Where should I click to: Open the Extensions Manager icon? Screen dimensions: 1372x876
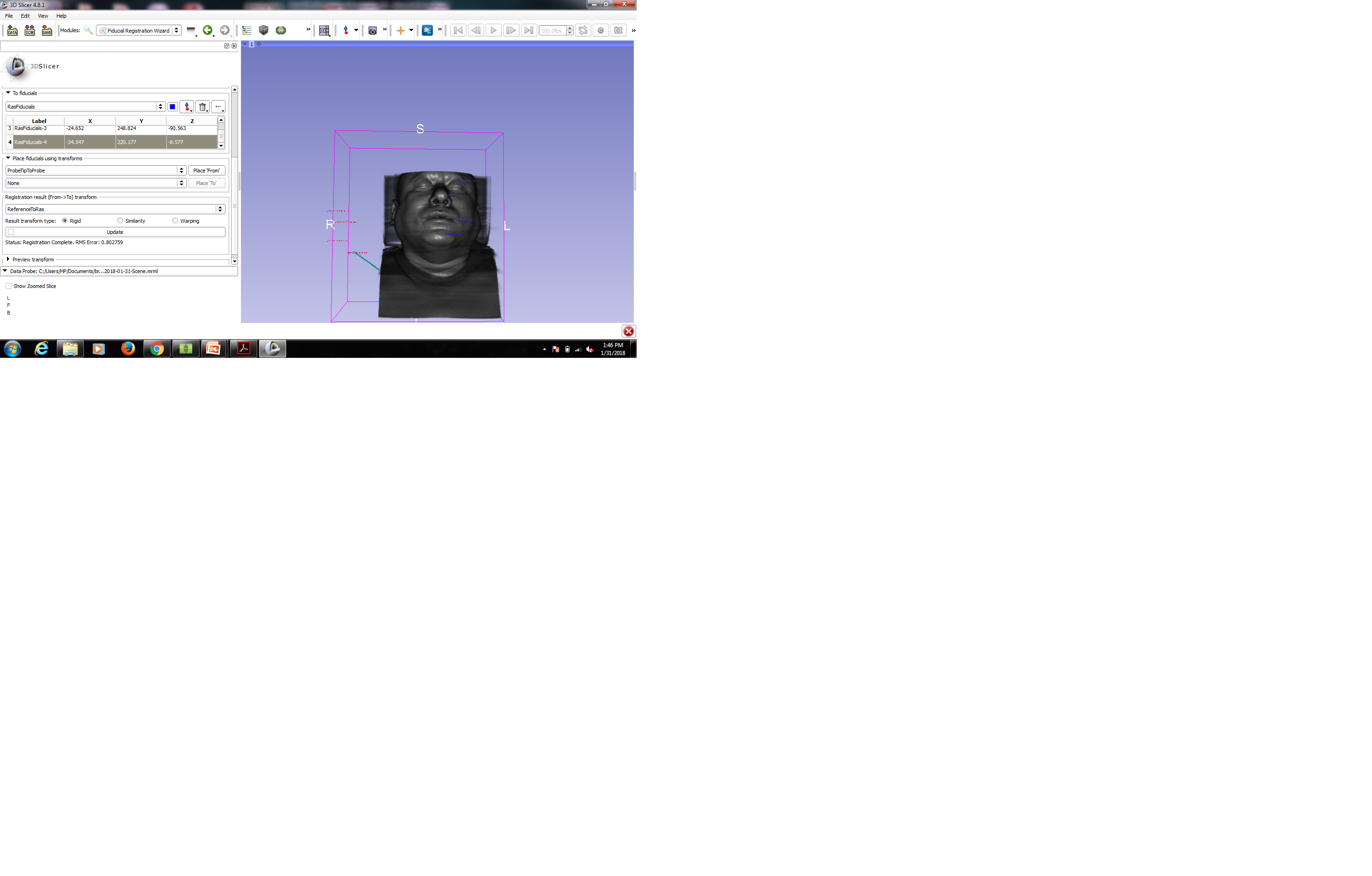pos(427,30)
